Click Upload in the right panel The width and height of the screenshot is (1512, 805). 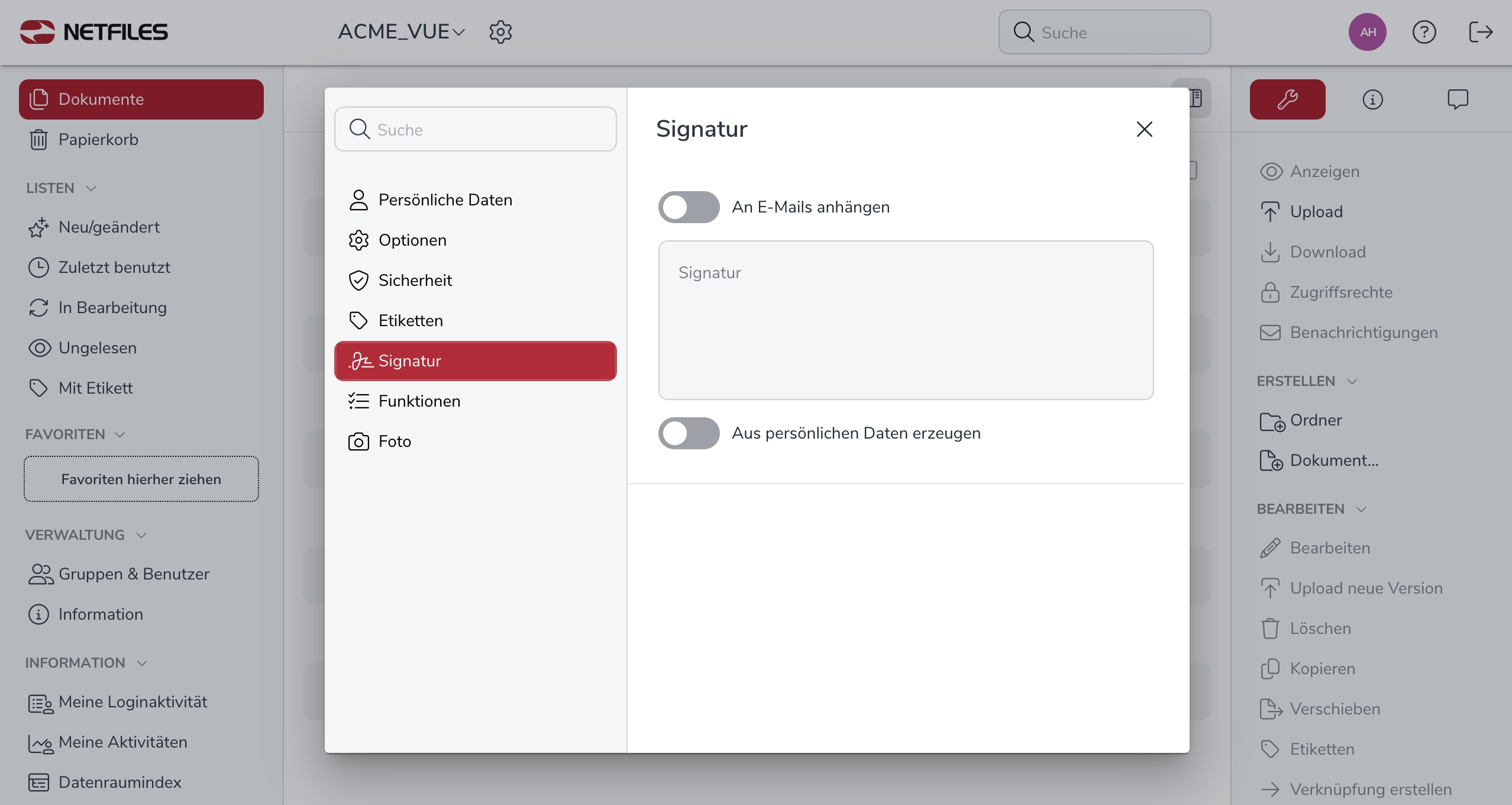[1316, 212]
